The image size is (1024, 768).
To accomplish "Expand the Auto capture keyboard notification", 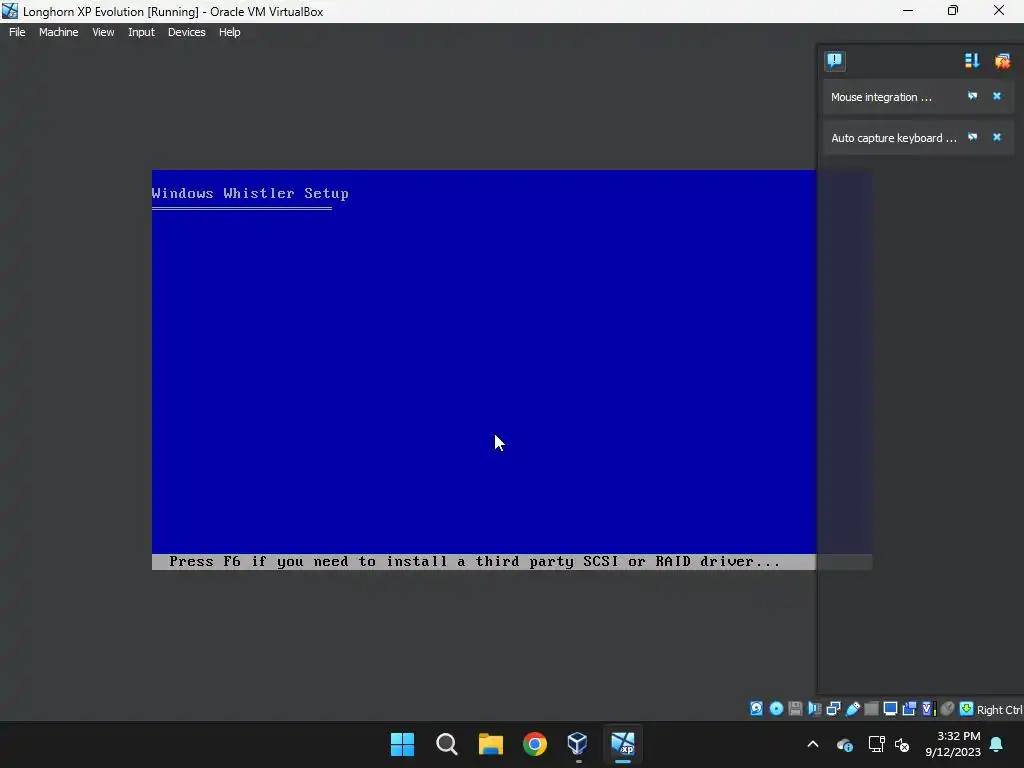I will 893,138.
